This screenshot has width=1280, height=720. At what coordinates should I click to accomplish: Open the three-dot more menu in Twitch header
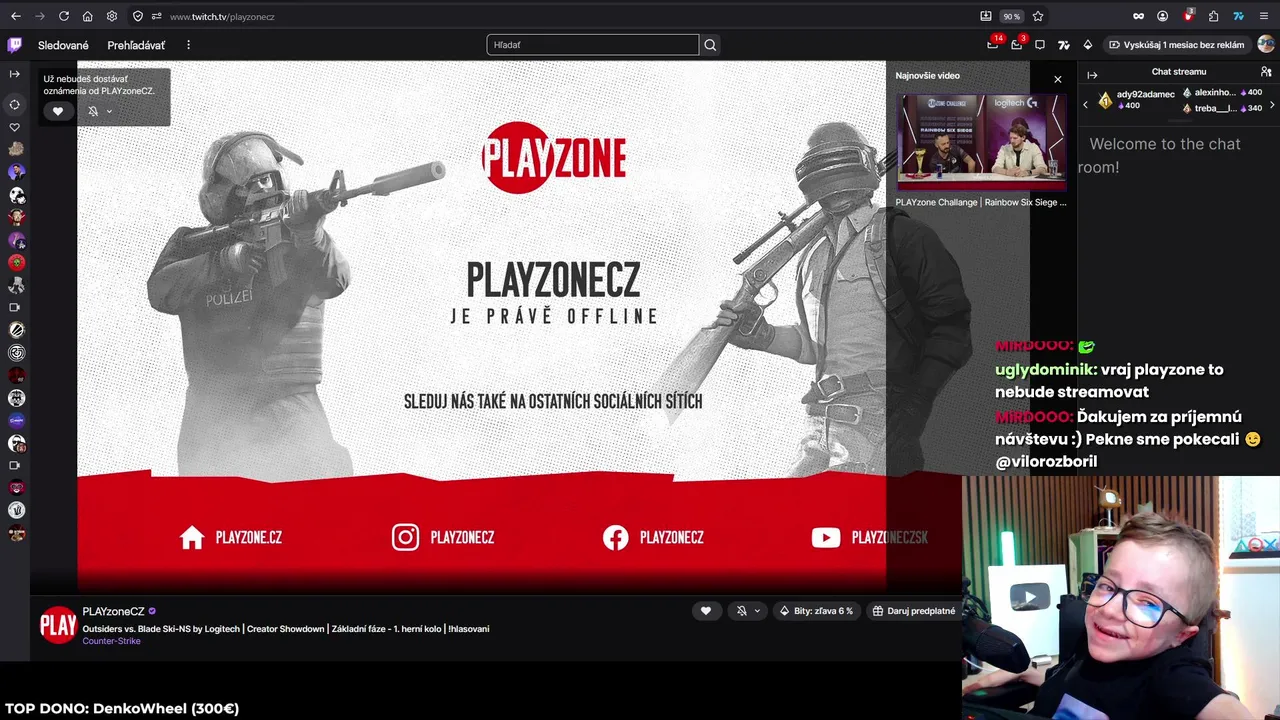(188, 45)
